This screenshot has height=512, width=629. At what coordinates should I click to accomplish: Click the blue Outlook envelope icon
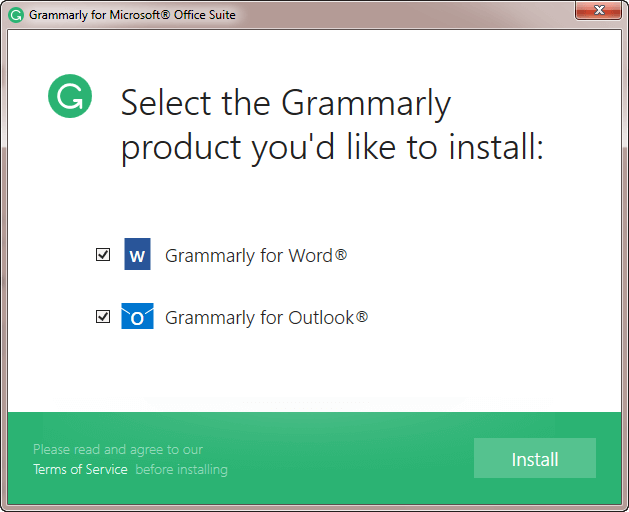[137, 316]
